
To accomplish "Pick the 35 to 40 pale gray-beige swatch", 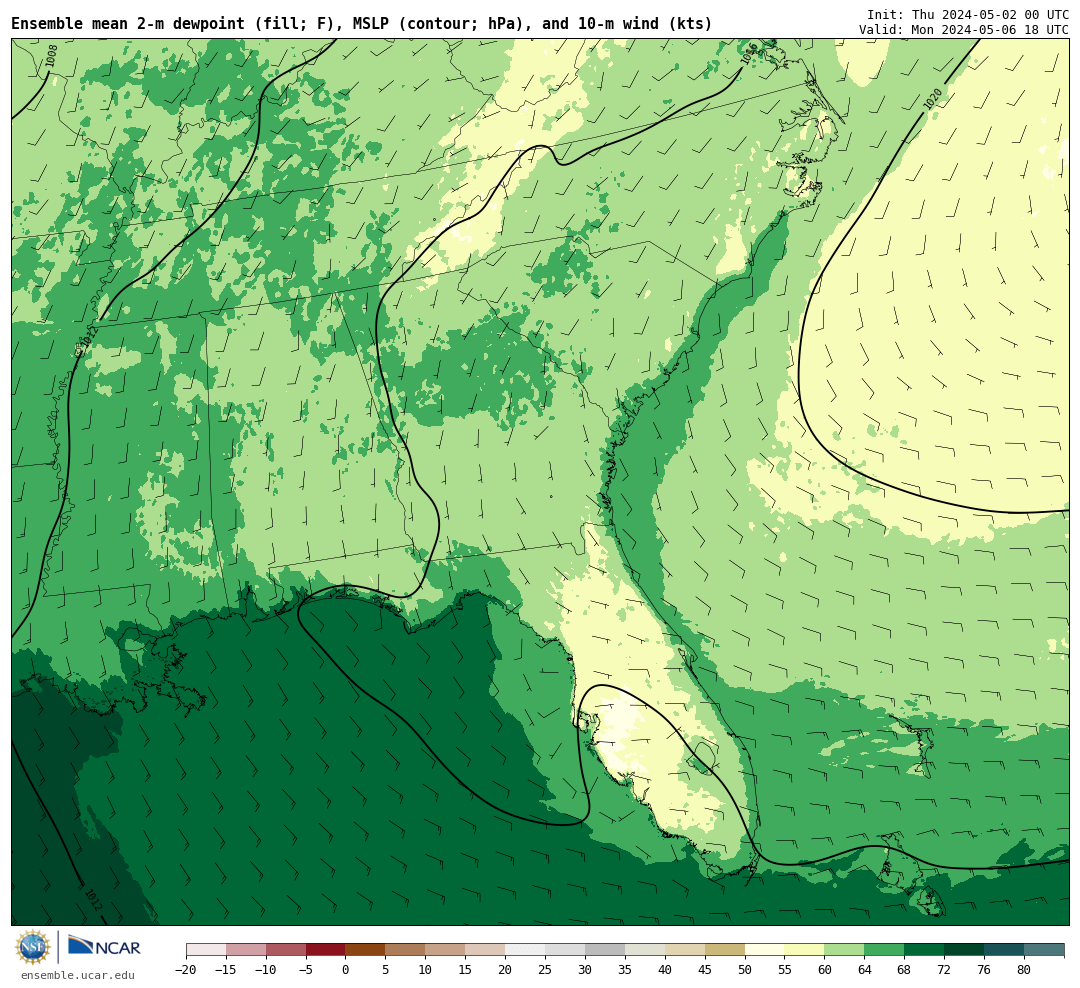I will 645,950.
